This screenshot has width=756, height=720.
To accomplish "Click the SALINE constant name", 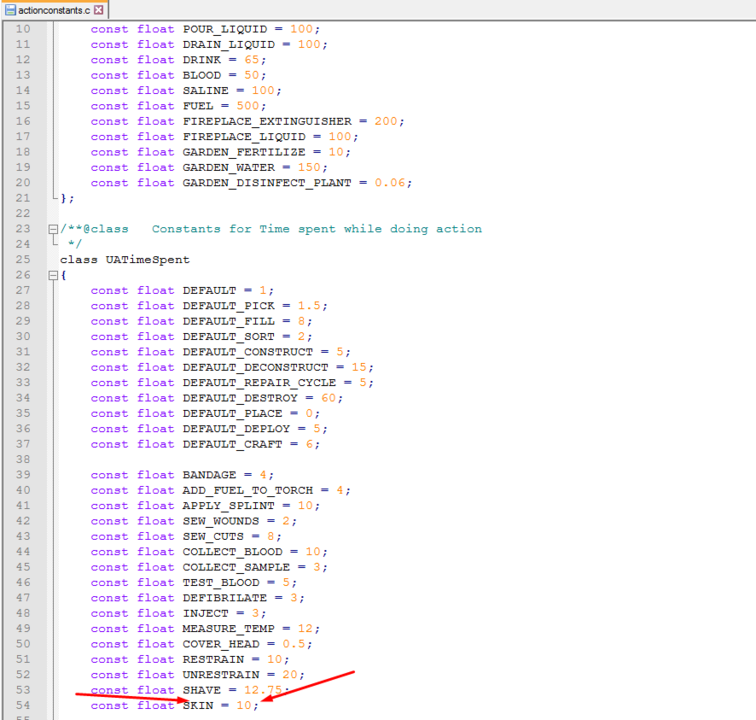I will (205, 91).
